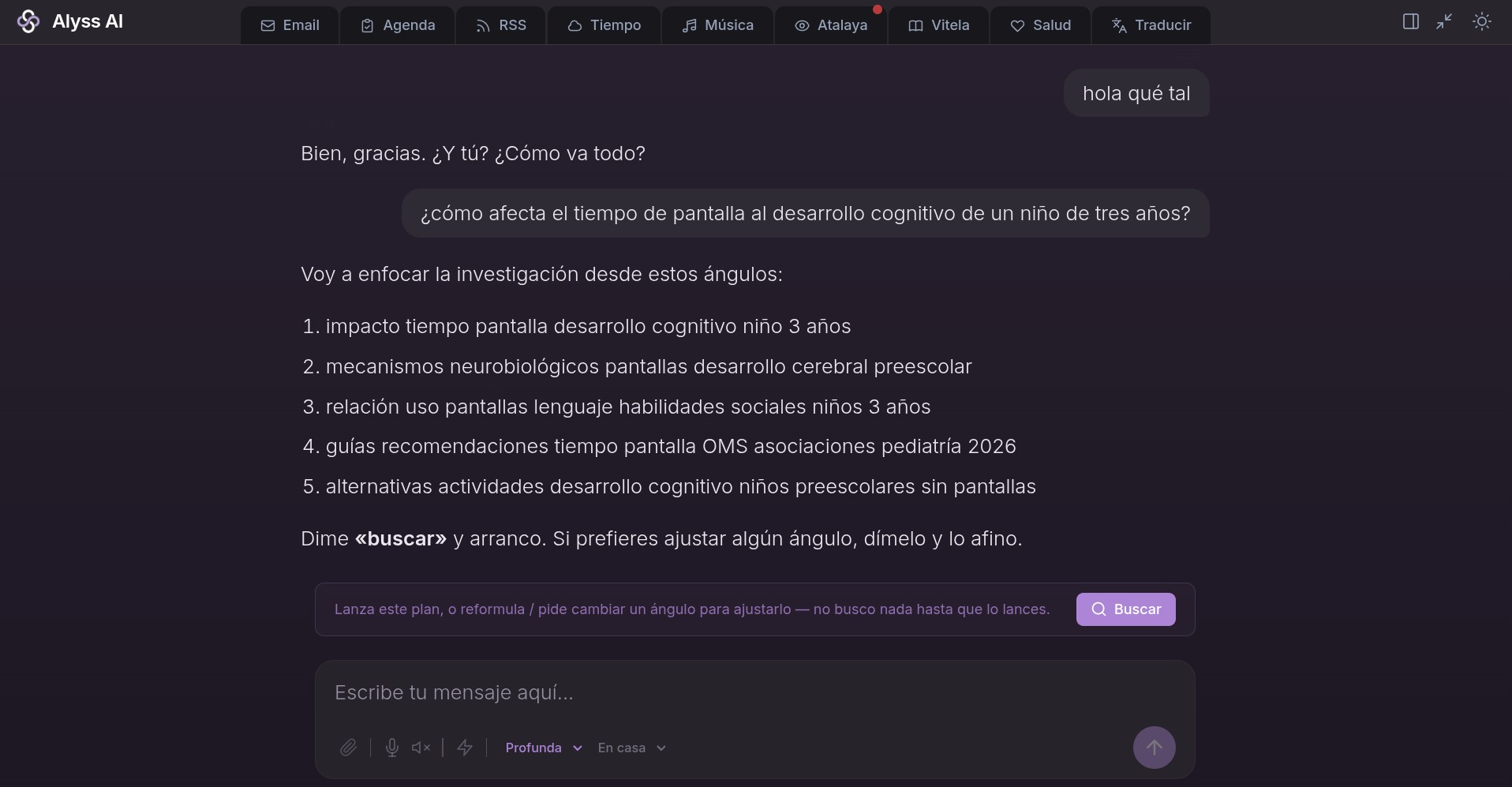Click the lightning bolt icon
Image resolution: width=1512 pixels, height=787 pixels.
(465, 748)
